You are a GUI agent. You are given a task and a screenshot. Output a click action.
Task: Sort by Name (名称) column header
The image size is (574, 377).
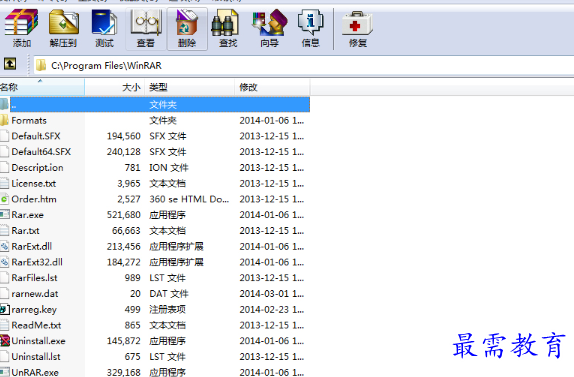click(x=42, y=87)
